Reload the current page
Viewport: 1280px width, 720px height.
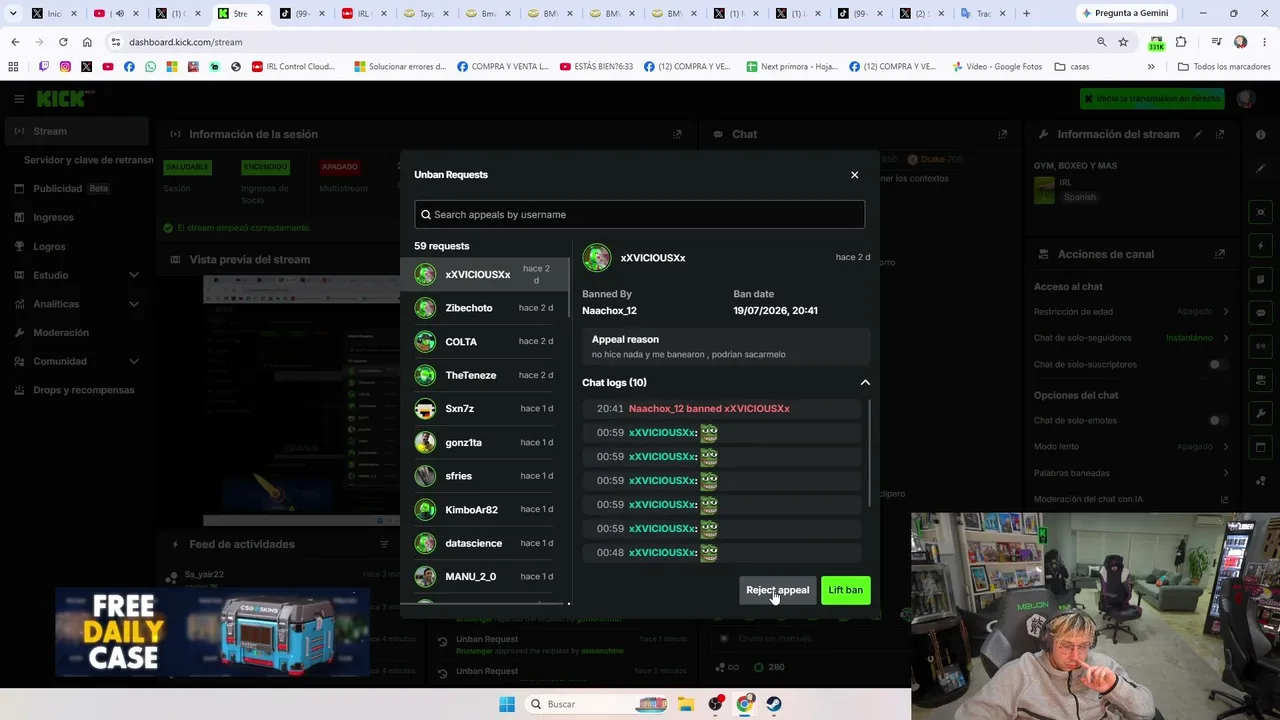[x=63, y=42]
